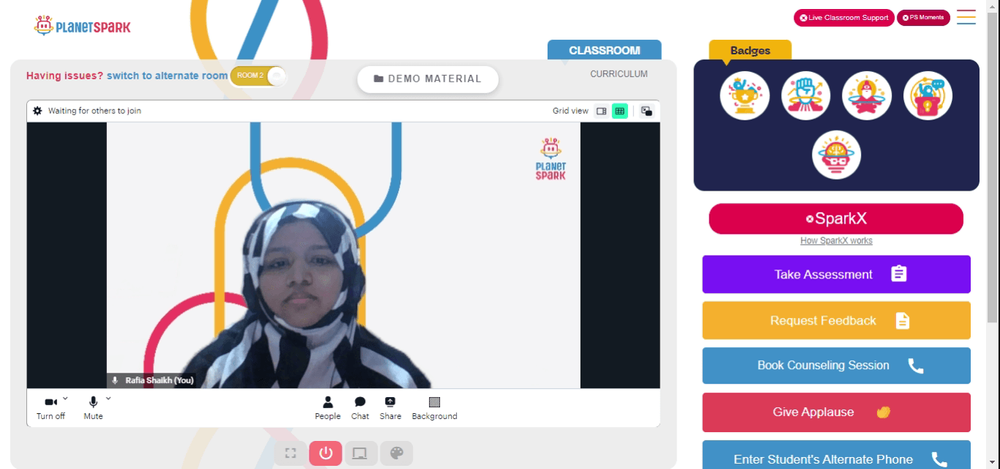The image size is (1000, 469).
Task: Expand microphone options arrow
Action: (108, 398)
